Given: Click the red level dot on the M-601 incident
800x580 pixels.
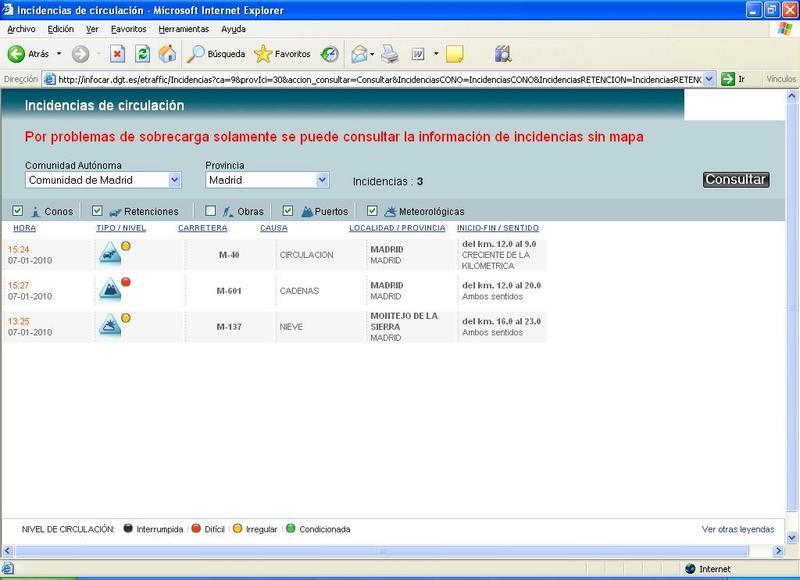Looking at the screenshot, I should click(128, 283).
